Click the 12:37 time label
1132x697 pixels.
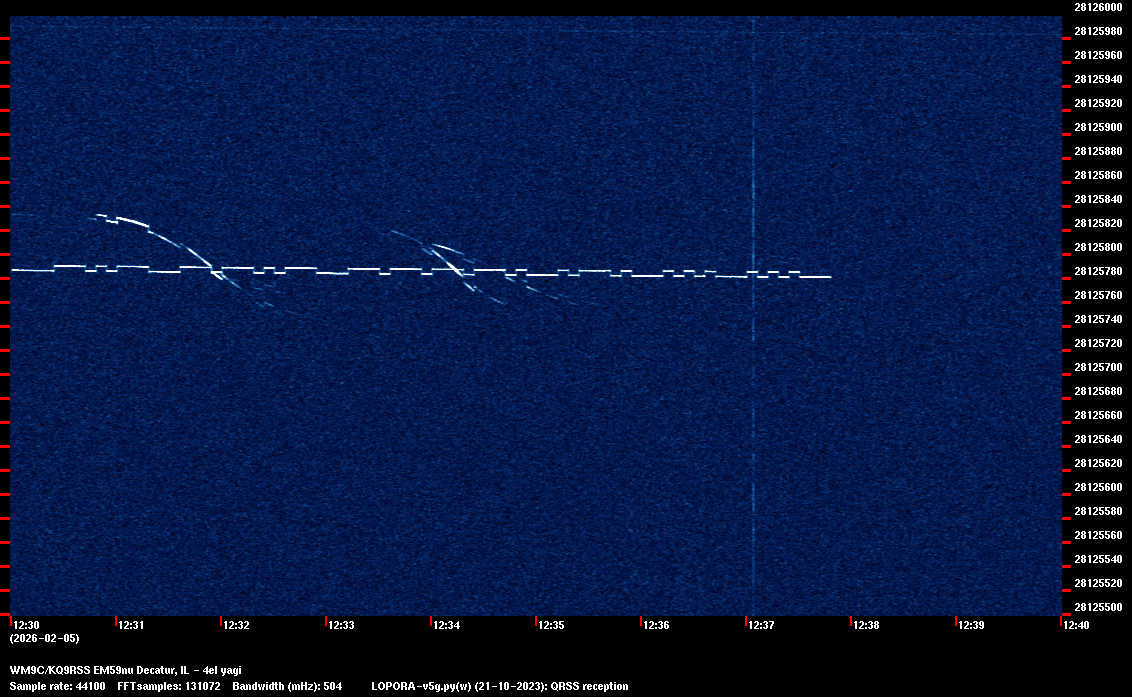[761, 625]
